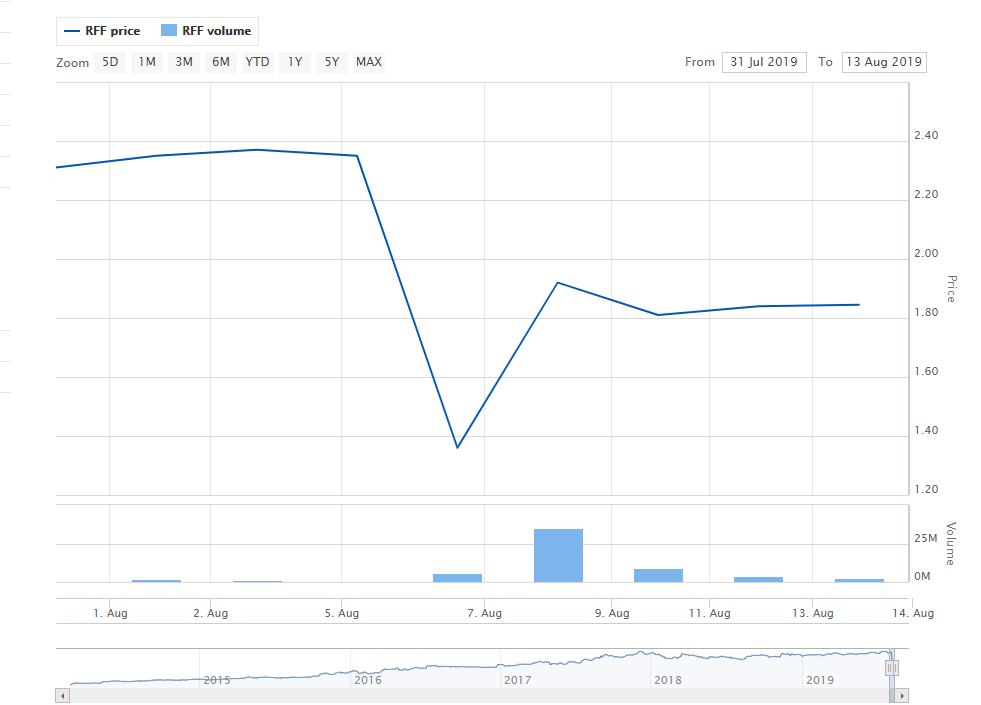Click the volume bar after the tallest
This screenshot has width=981, height=705.
point(658,576)
